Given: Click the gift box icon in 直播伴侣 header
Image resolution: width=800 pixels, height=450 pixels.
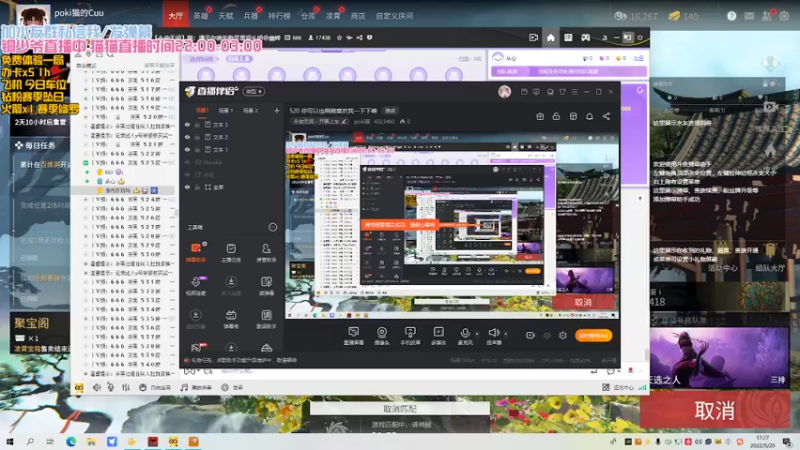Looking at the screenshot, I should 540,116.
